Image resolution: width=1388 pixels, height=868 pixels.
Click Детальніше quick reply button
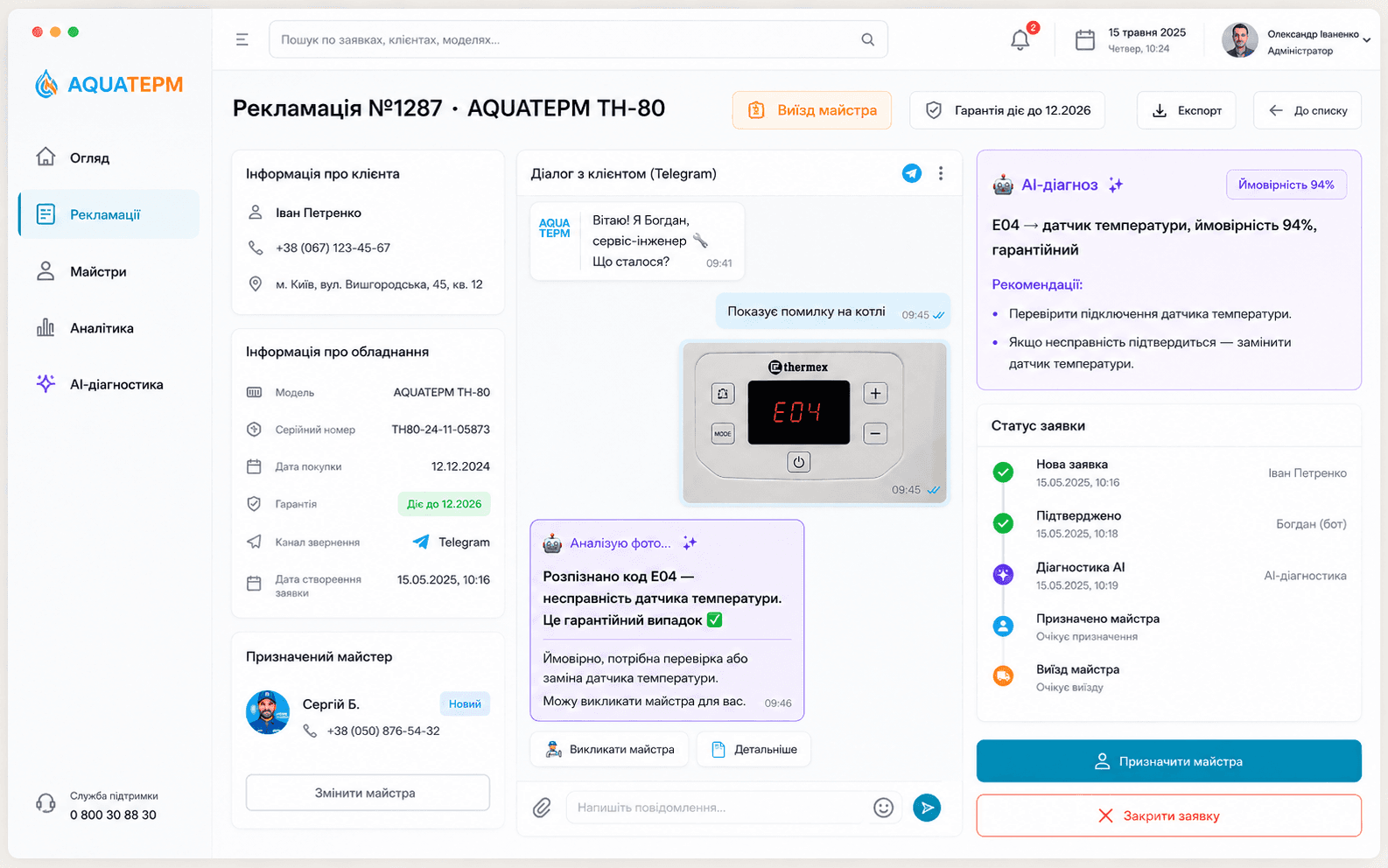[x=754, y=750]
